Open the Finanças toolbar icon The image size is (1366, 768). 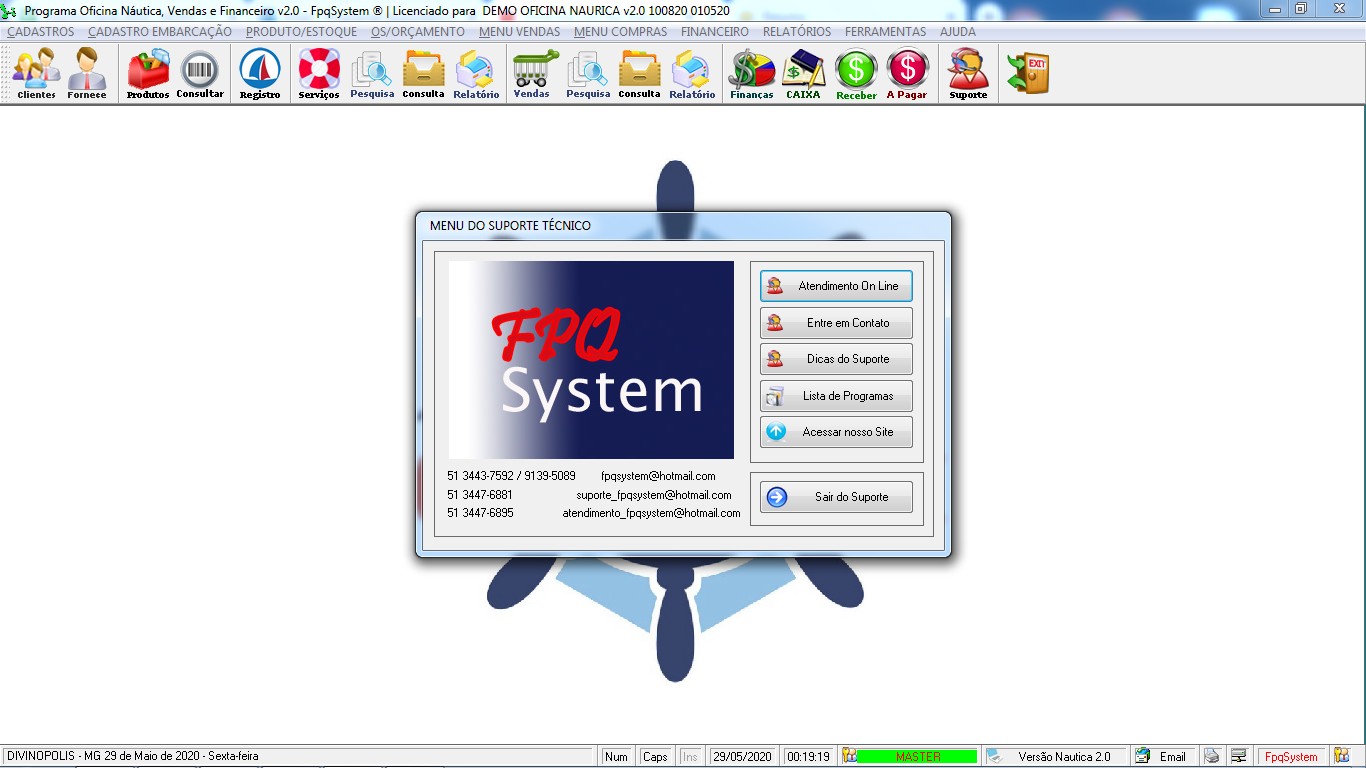pos(751,74)
